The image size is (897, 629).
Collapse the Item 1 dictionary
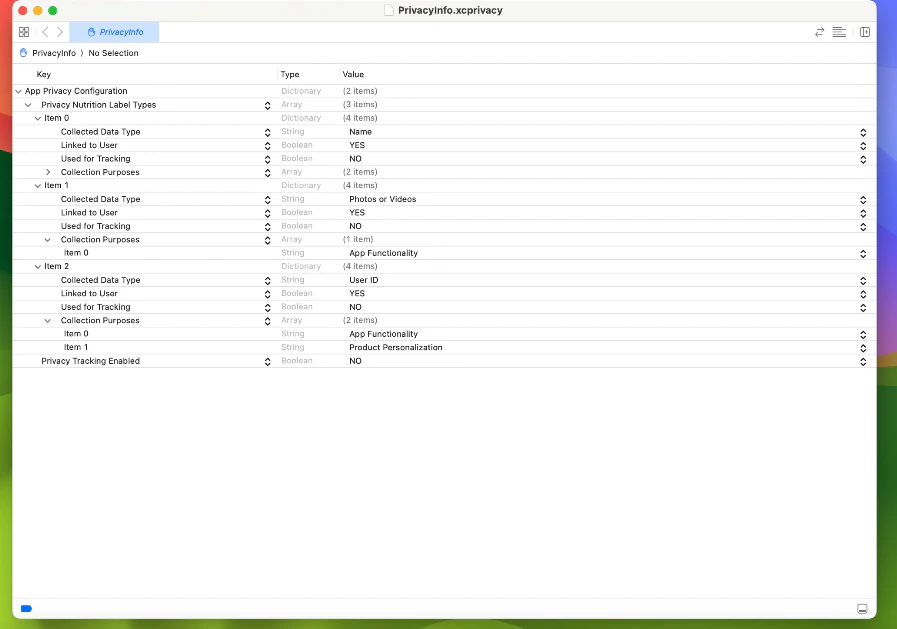click(38, 186)
